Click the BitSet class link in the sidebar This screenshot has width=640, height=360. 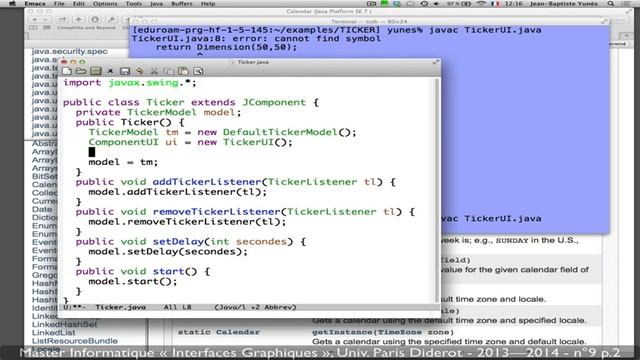[44, 176]
